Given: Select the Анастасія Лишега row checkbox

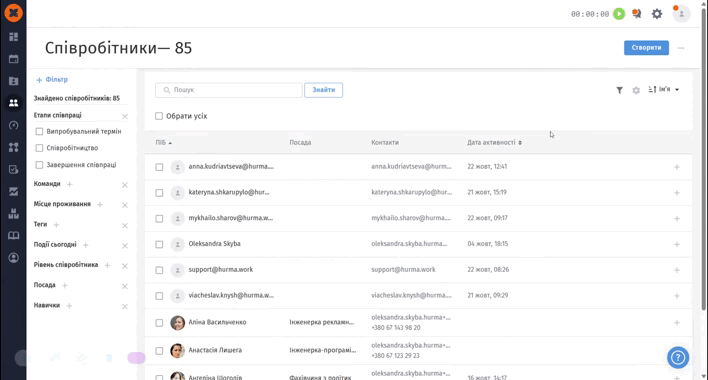Looking at the screenshot, I should pos(159,351).
